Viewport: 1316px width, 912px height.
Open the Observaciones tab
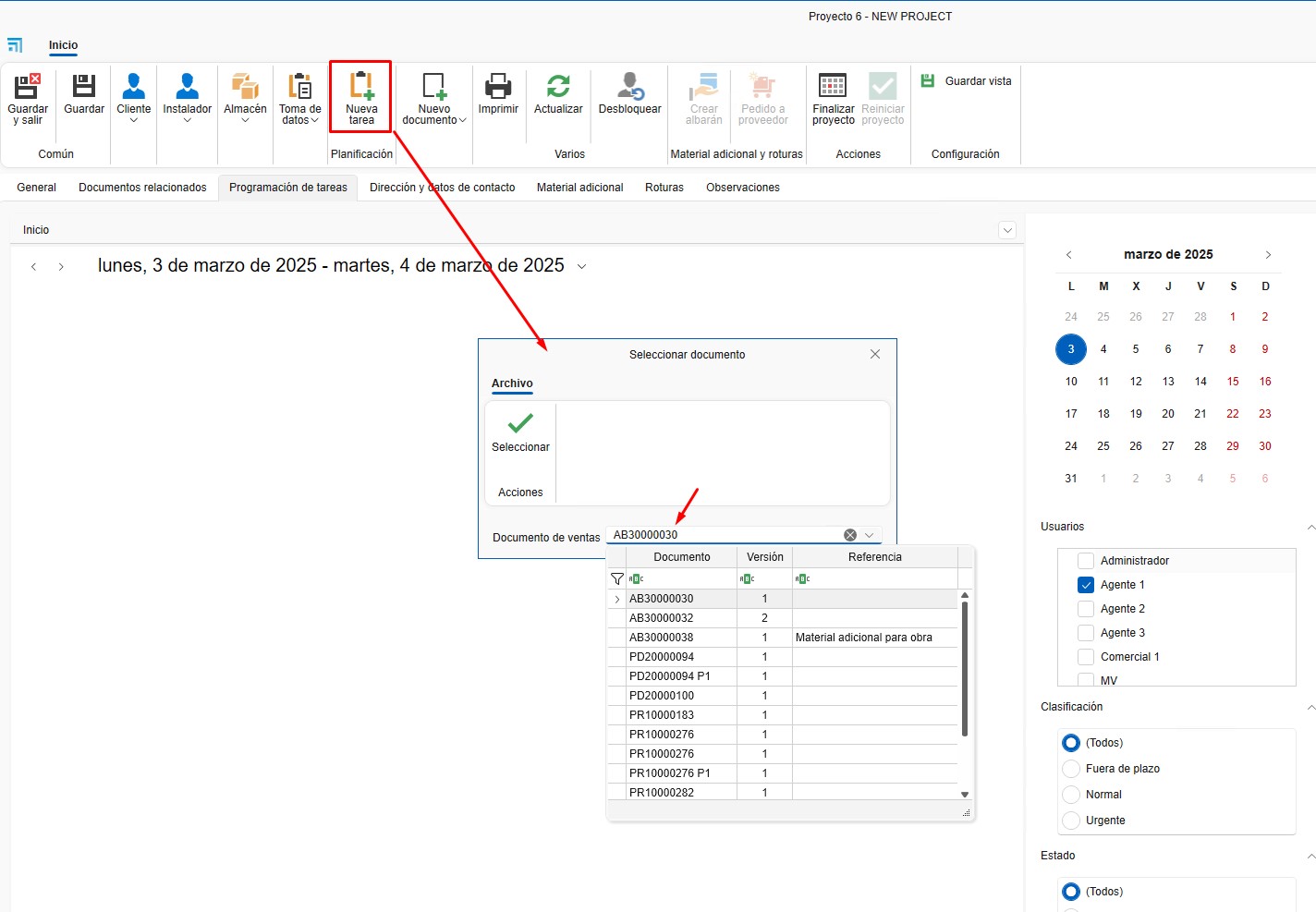pyautogui.click(x=743, y=188)
